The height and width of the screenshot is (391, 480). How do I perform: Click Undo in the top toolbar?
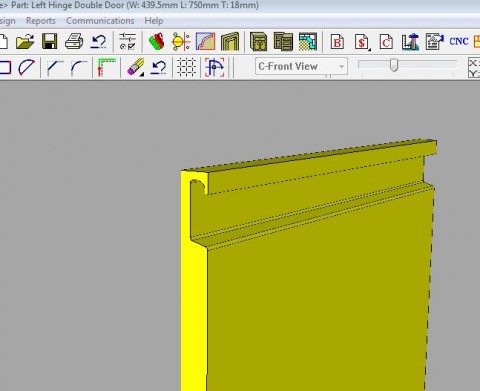99,42
